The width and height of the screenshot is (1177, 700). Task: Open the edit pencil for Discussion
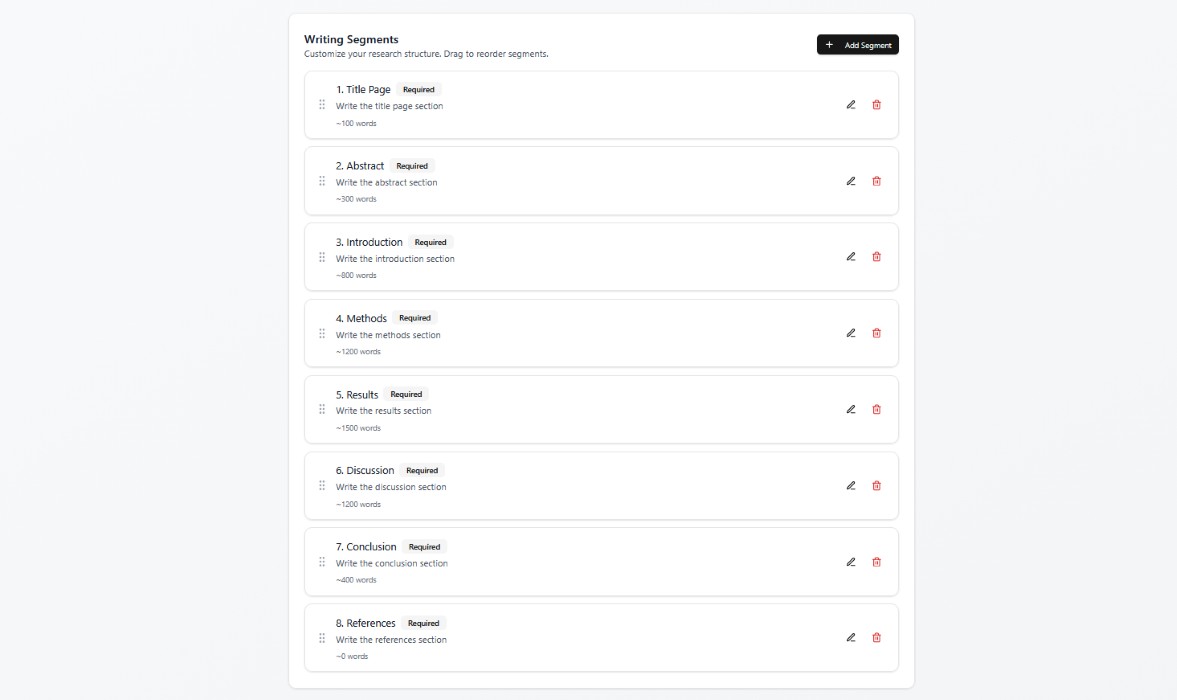[851, 486]
